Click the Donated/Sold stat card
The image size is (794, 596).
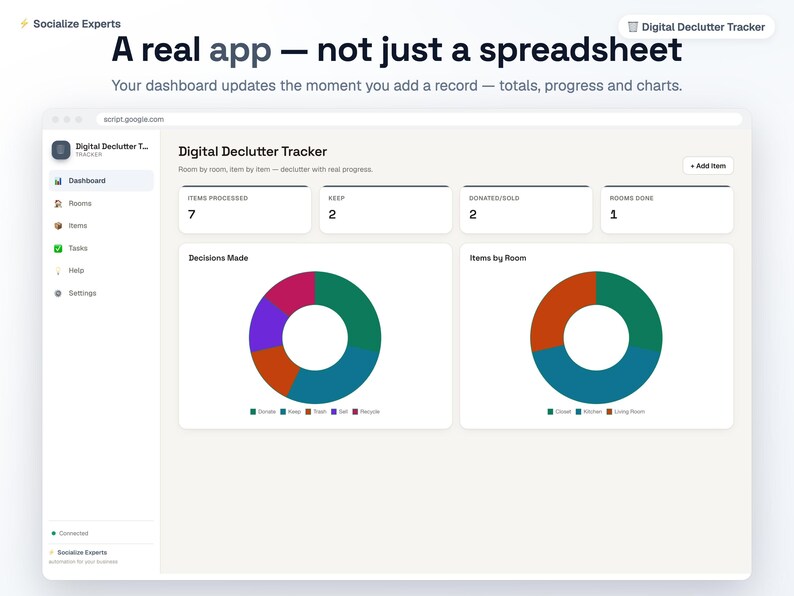(526, 210)
